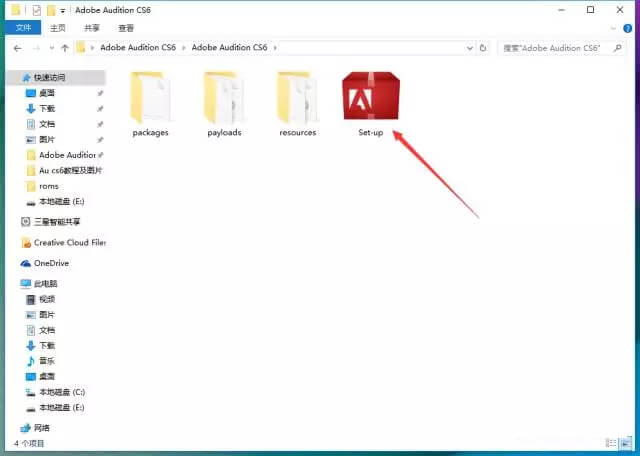Image resolution: width=640 pixels, height=456 pixels.
Task: Open the help question mark icon
Action: coord(627,28)
